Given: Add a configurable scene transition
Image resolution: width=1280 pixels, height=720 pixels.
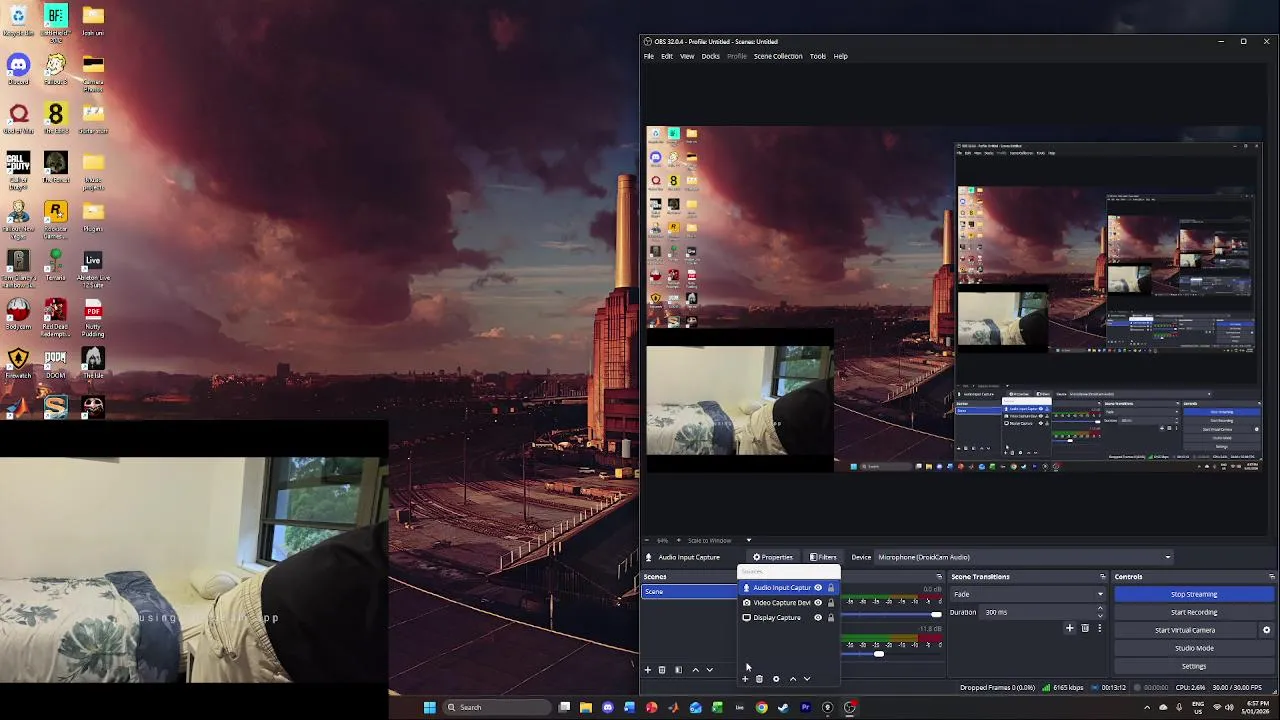Looking at the screenshot, I should coord(1069,628).
